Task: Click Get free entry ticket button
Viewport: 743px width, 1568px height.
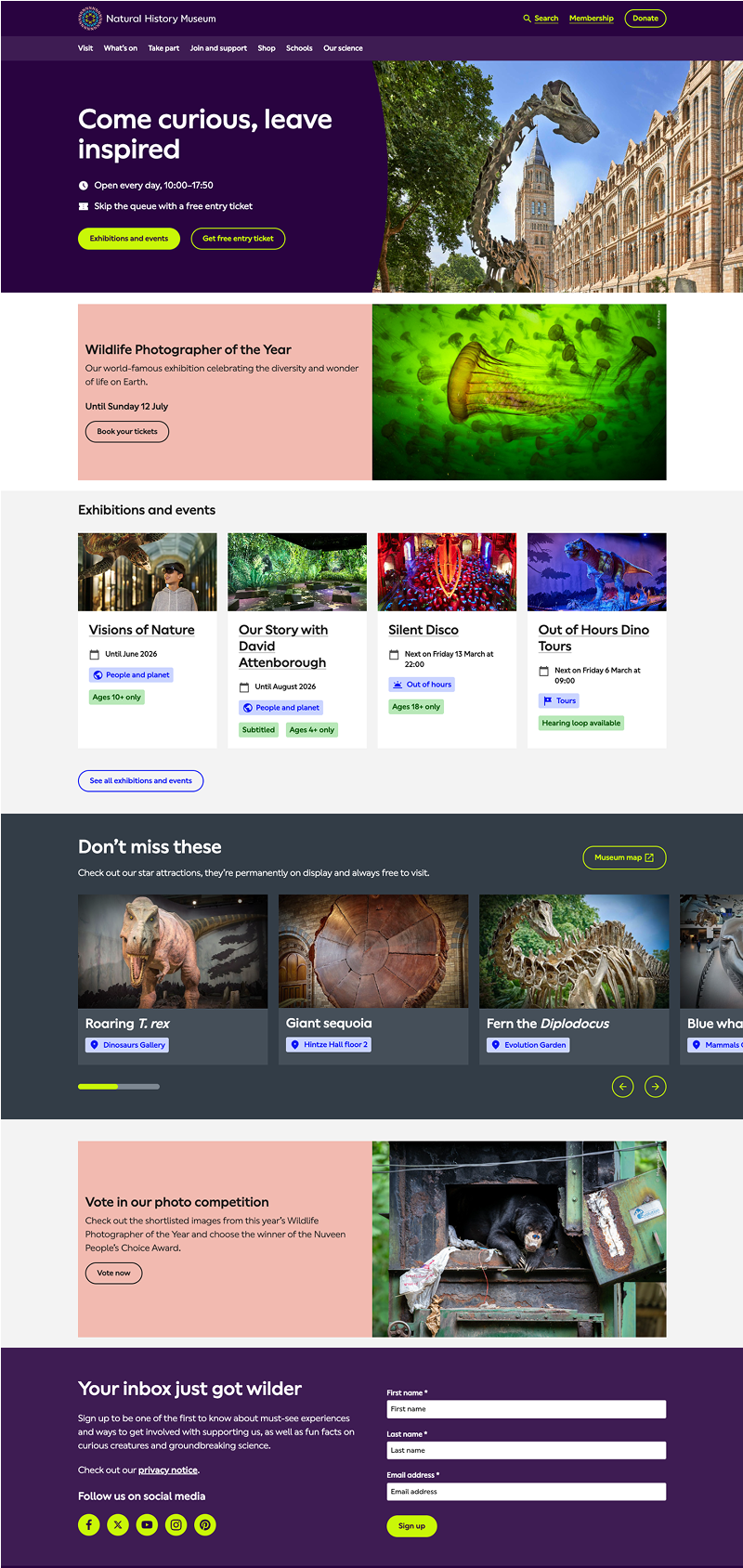Action: coord(238,239)
